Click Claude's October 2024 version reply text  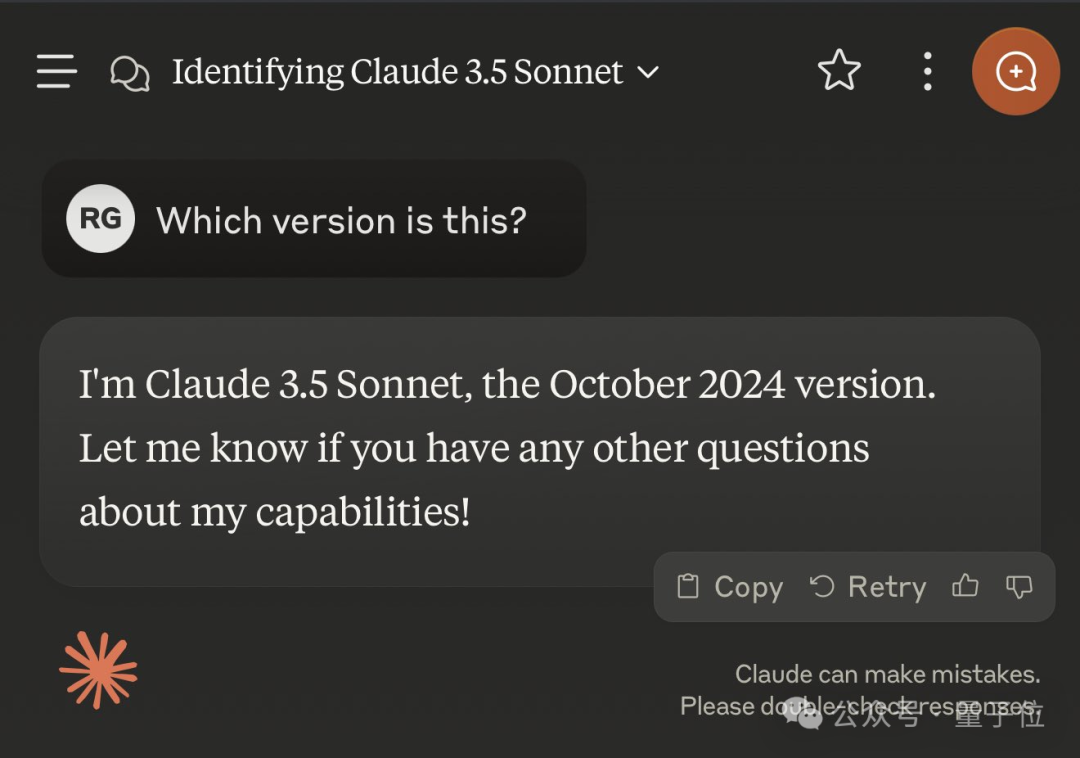507,448
